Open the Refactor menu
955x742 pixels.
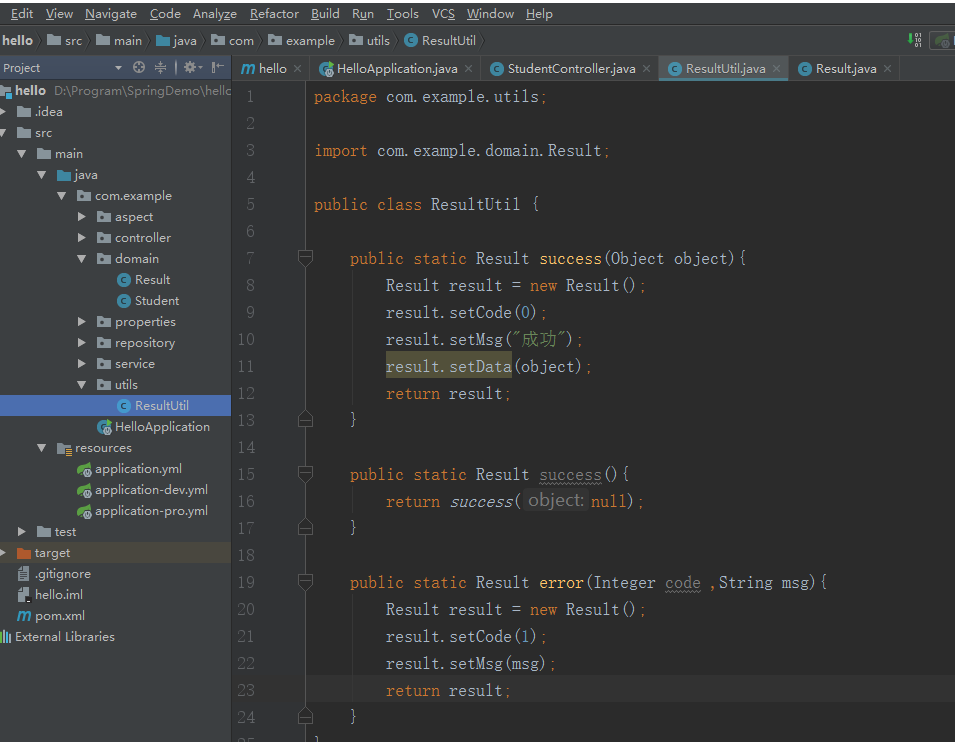pyautogui.click(x=274, y=14)
